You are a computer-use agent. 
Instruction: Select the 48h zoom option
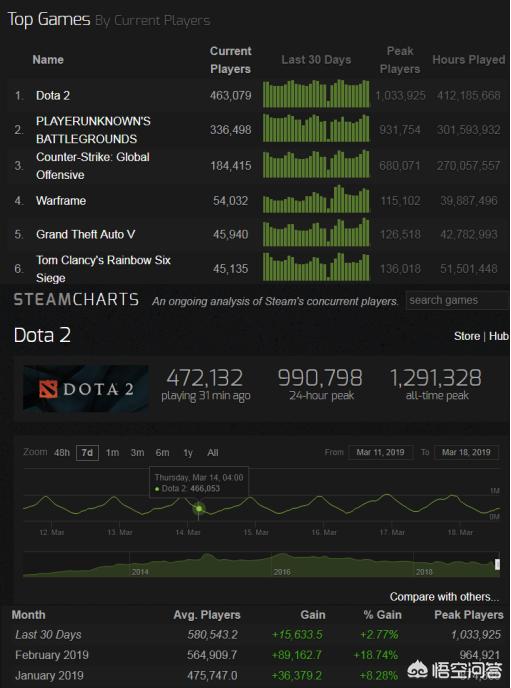61,453
